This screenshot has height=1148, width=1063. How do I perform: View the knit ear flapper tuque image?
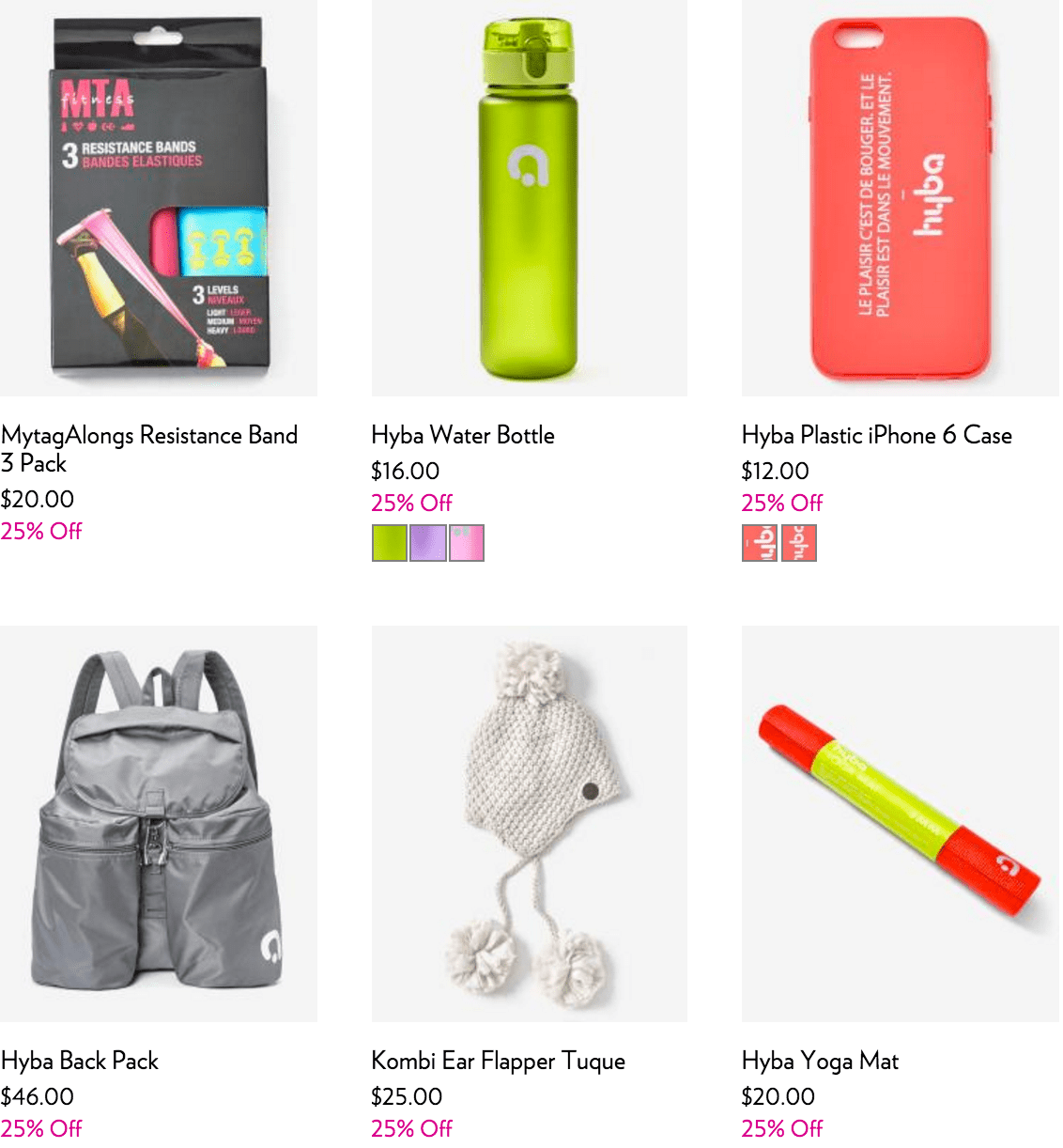point(530,824)
